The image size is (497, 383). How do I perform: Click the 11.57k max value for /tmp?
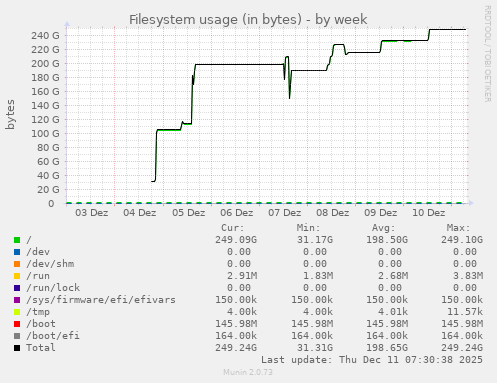point(465,312)
